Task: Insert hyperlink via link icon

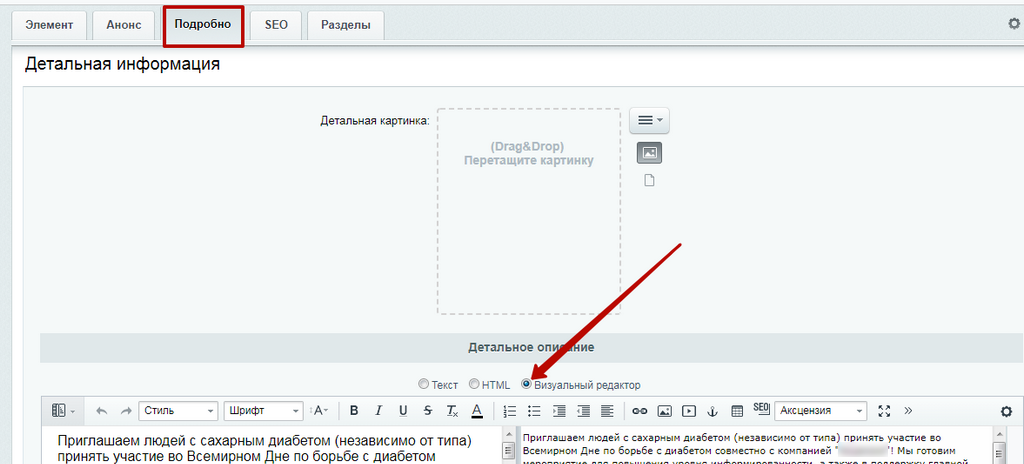Action: click(x=640, y=410)
